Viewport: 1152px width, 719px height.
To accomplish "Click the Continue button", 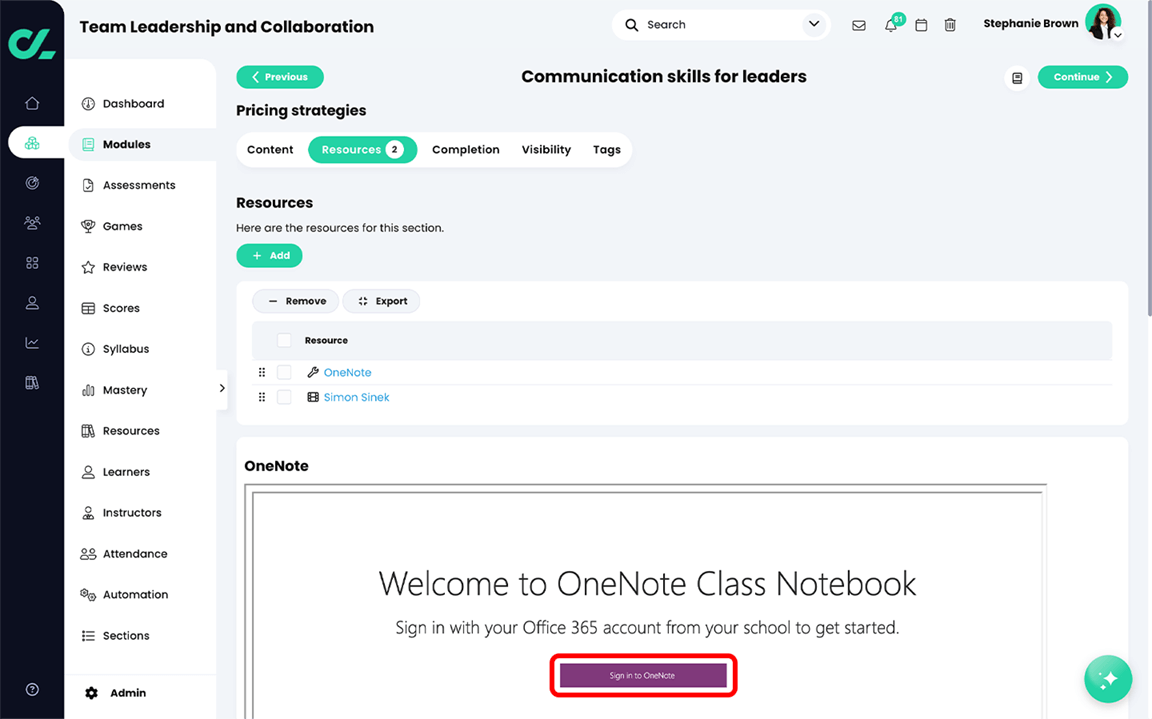I will pos(1082,77).
